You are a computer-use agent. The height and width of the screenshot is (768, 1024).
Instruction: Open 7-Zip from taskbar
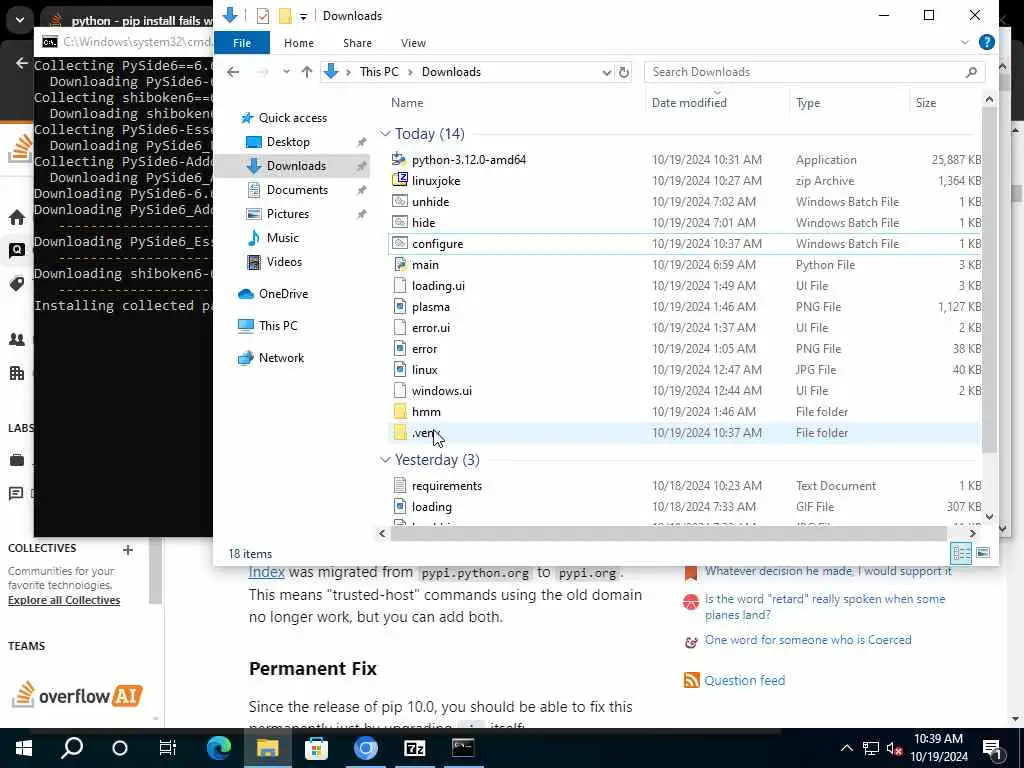tap(415, 748)
